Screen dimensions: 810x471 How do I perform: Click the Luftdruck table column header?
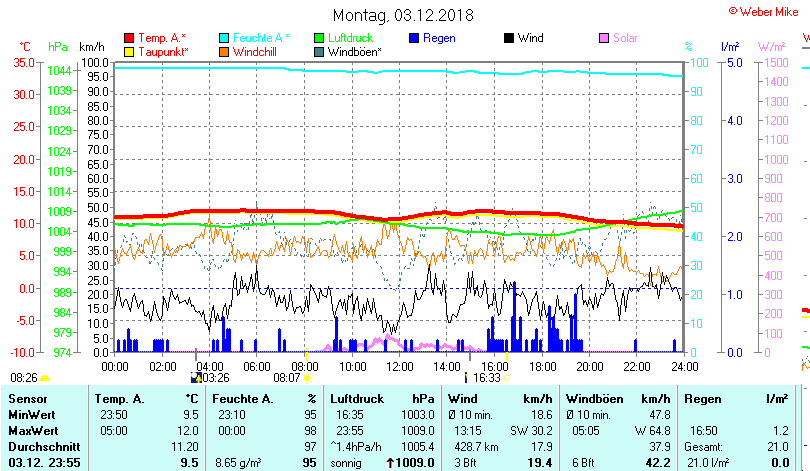pos(357,399)
